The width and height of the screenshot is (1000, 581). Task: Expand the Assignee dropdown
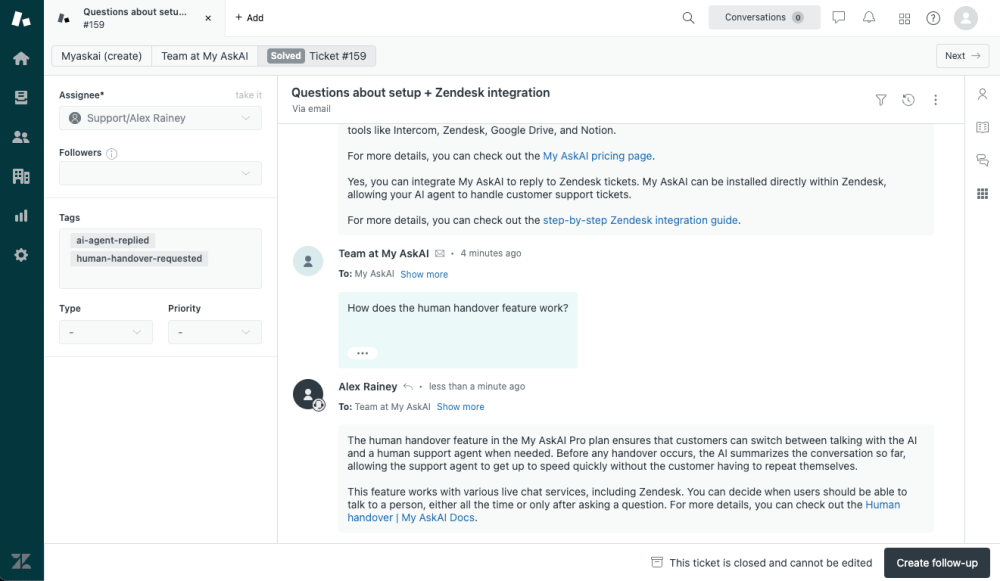pos(160,118)
